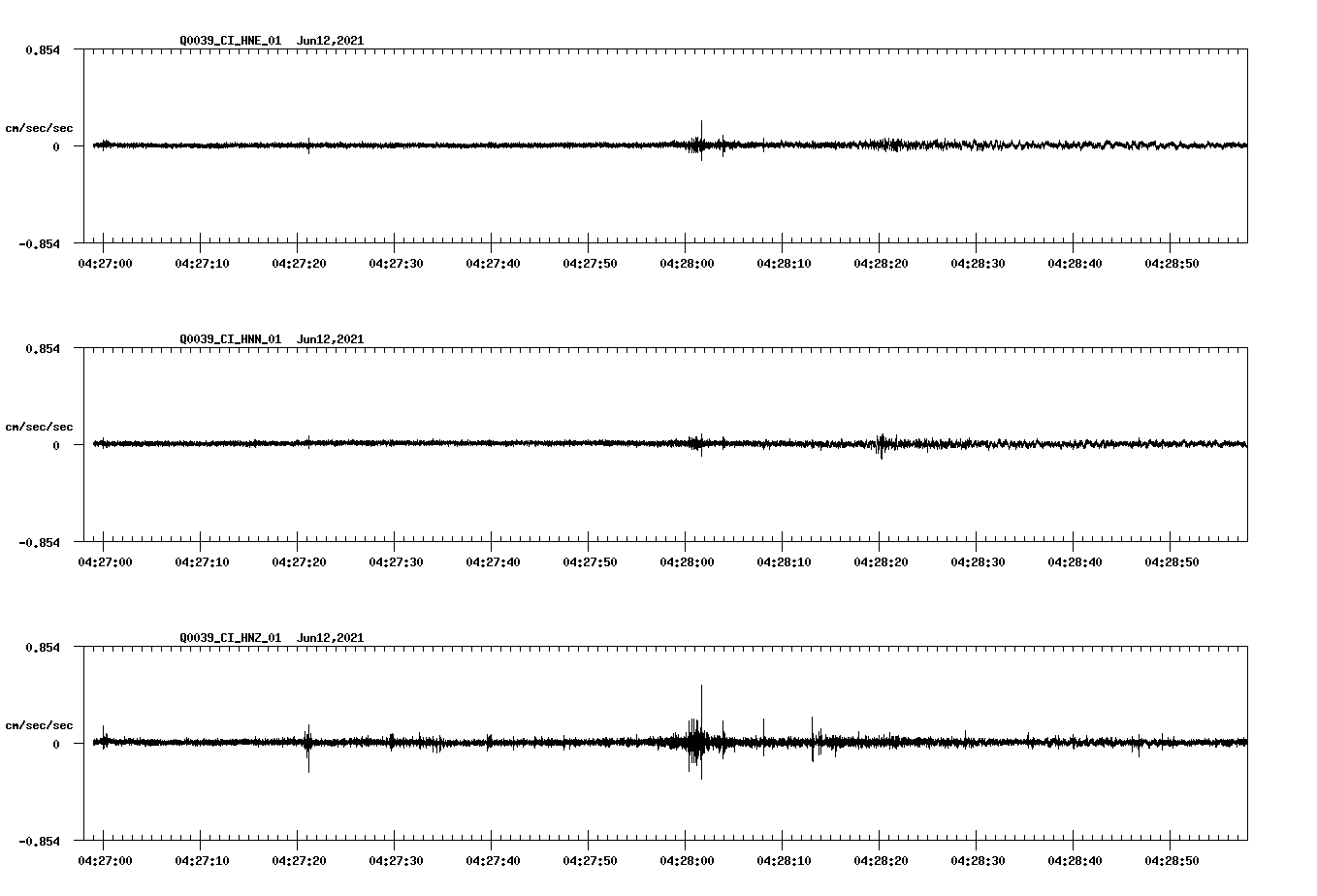The width and height of the screenshot is (1317, 896).
Task: Click the 04:27:10 time label under HNZ plot
Action: coord(202,861)
